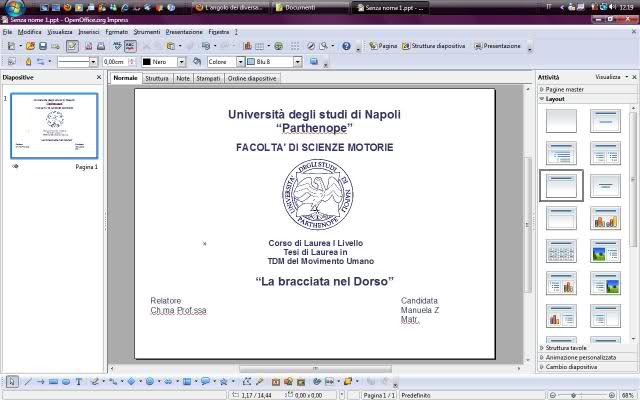Pick the ellipse tool
The width and height of the screenshot is (640, 400).
tap(66, 382)
